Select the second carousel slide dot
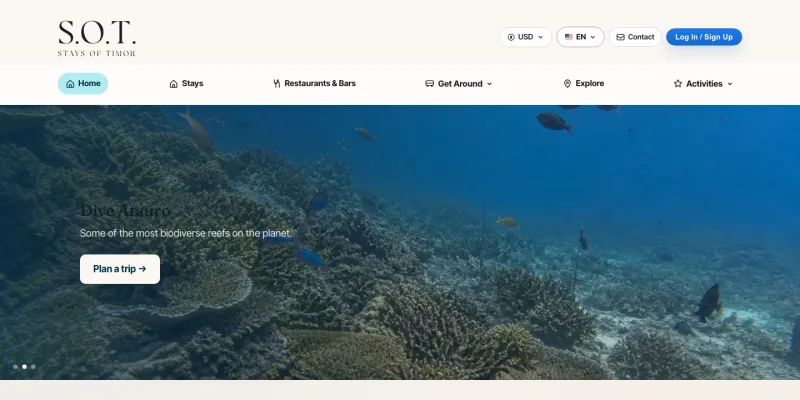Screen dimensions: 800x400 pyautogui.click(x=24, y=366)
